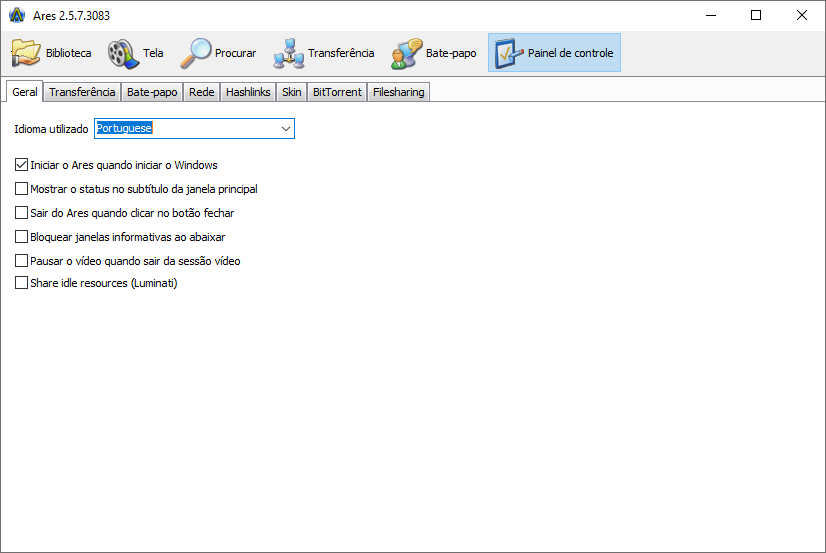The image size is (826, 553).
Task: Click the Portuguese language text field
Action: pyautogui.click(x=185, y=129)
